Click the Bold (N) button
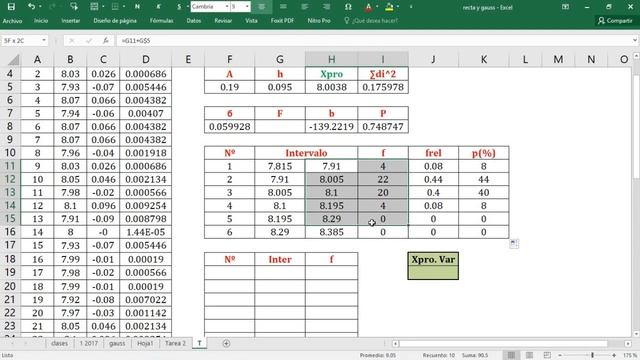640x360 pixels. point(137,7)
